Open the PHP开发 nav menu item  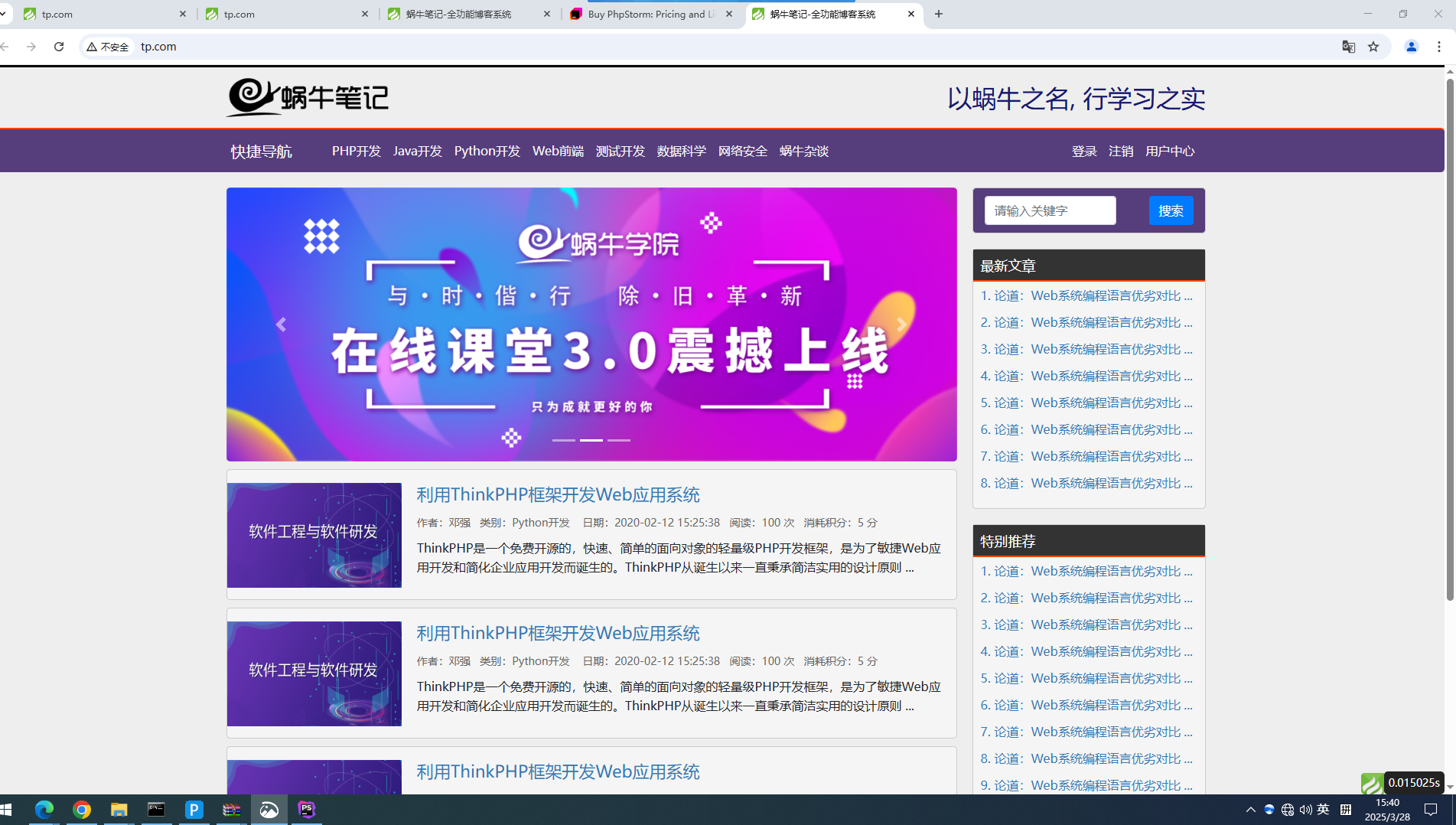point(356,151)
